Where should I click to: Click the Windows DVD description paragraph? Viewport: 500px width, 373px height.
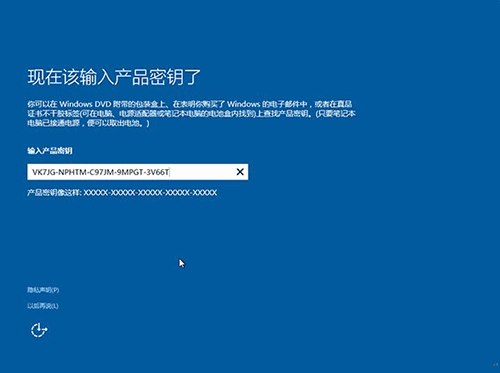click(191, 114)
